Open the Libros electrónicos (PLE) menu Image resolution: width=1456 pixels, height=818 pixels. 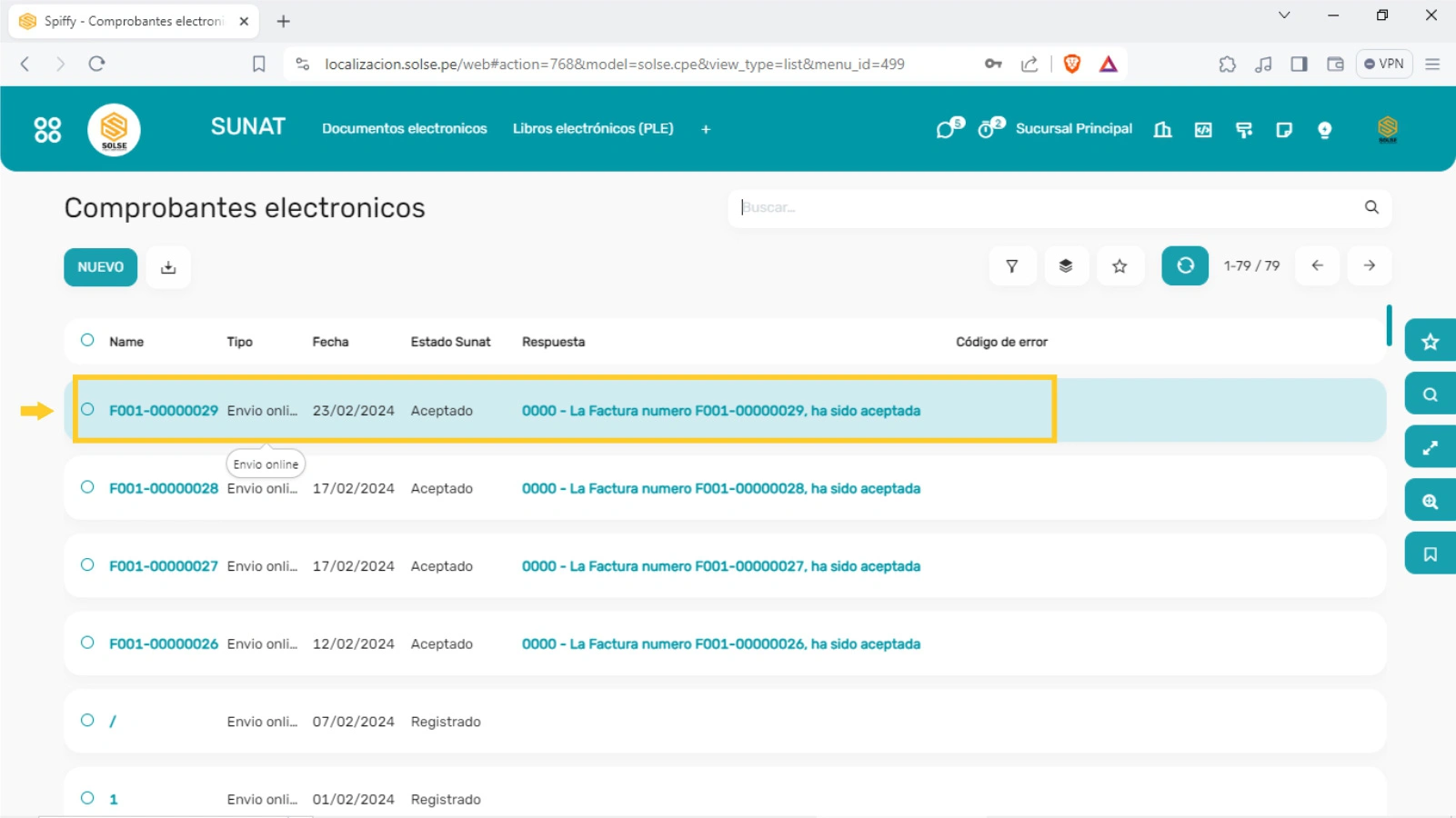click(x=593, y=129)
